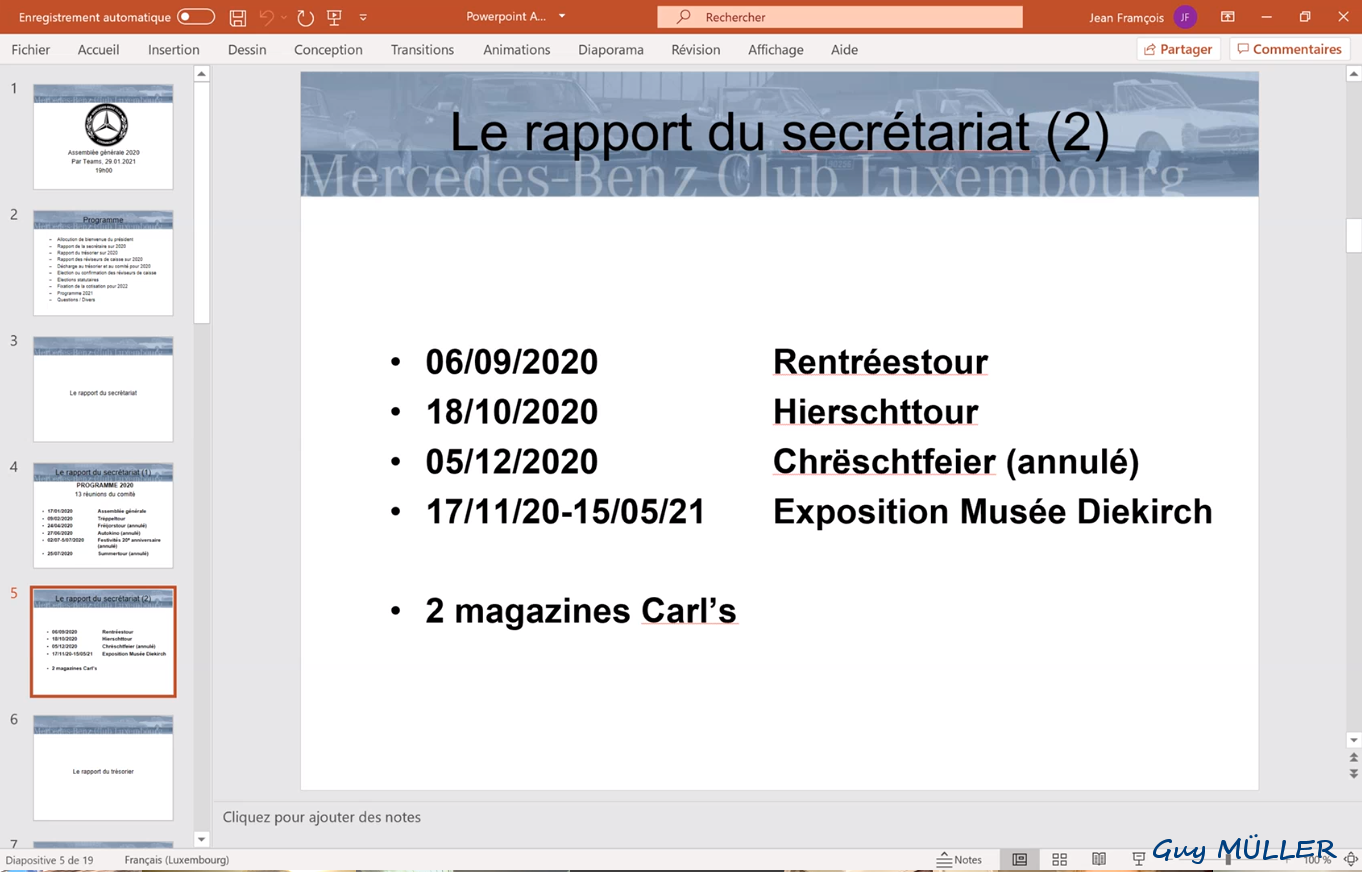Open Slide Sorter view
The width and height of the screenshot is (1362, 872).
(x=1059, y=859)
